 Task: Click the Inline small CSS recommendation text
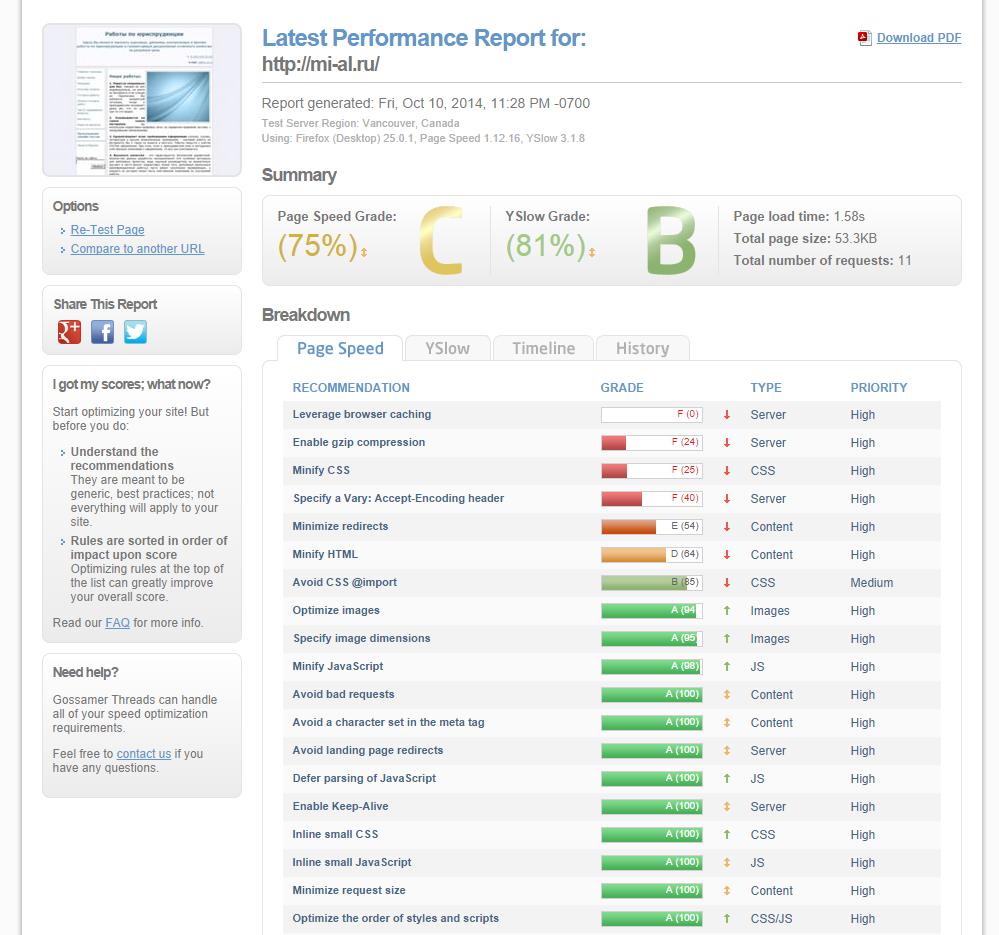[x=335, y=834]
